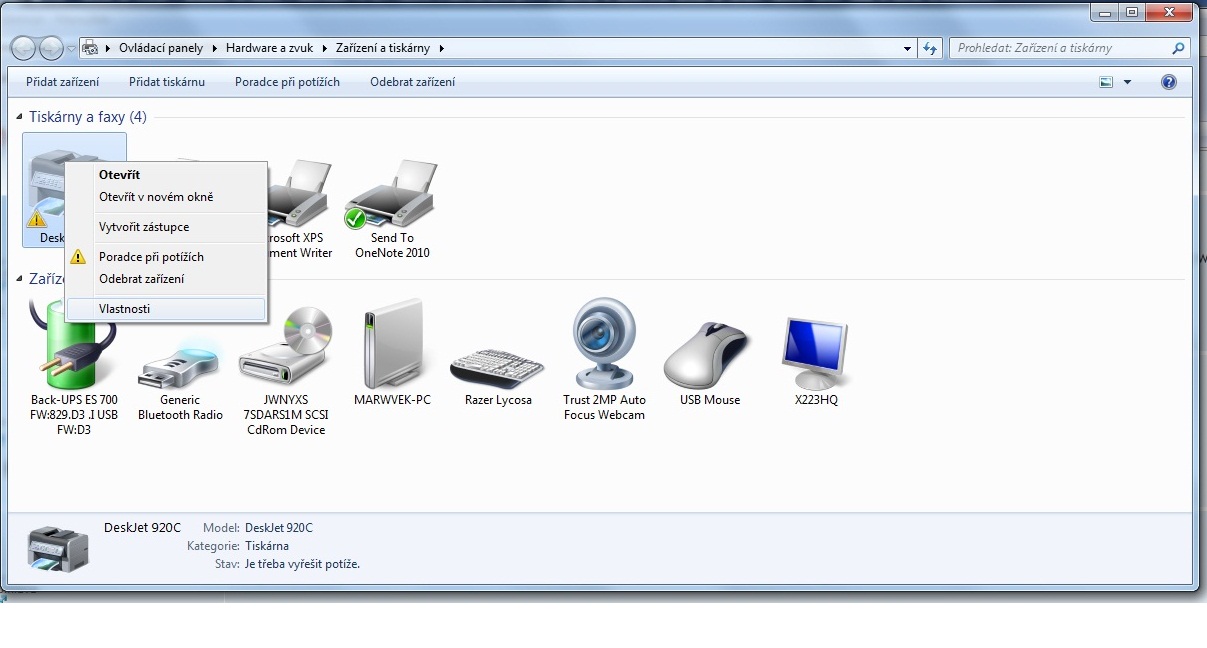The height and width of the screenshot is (648, 1207).
Task: Select the Razer Lycosa keyboard
Action: pos(498,376)
